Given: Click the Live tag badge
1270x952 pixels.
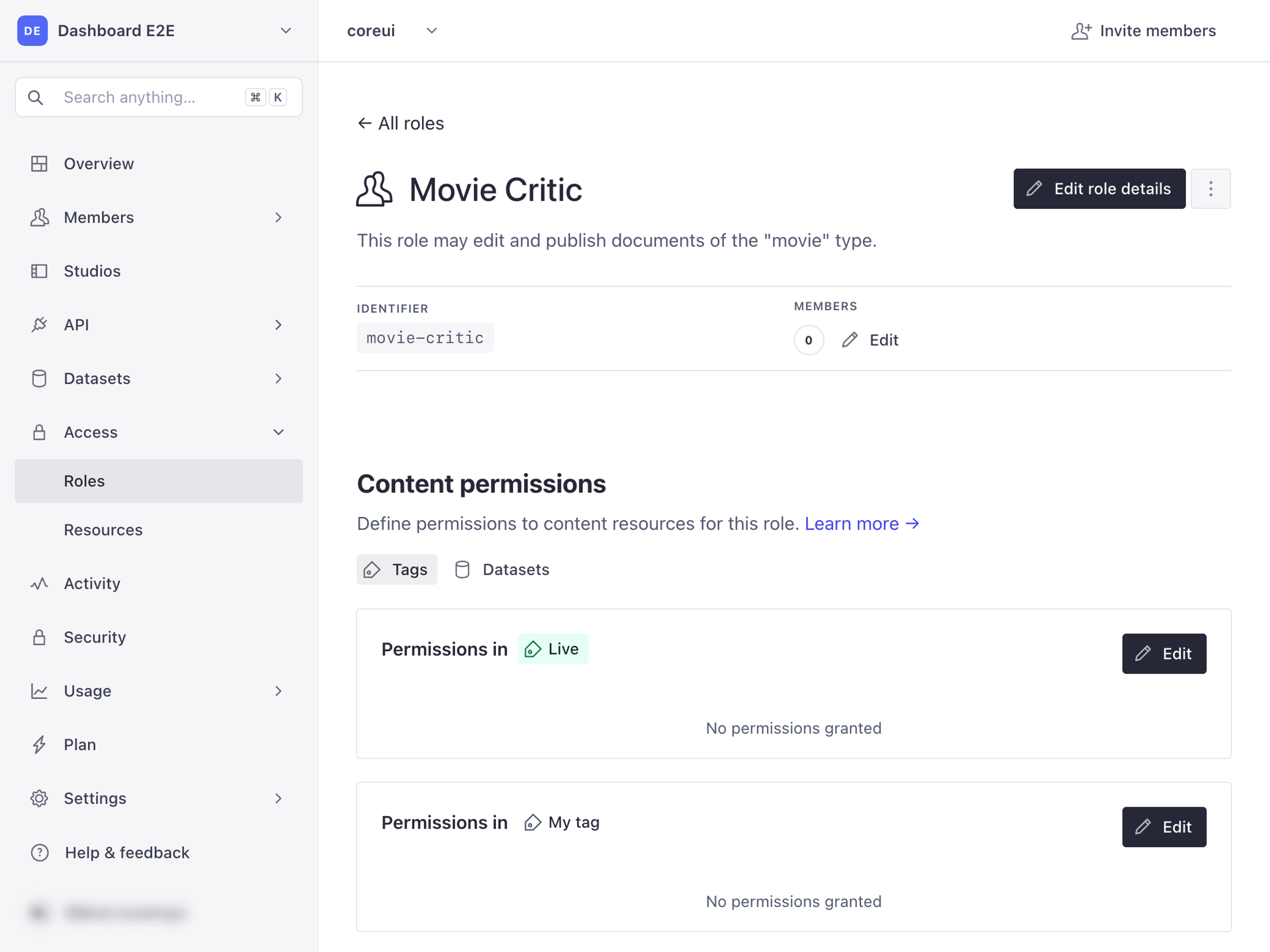Looking at the screenshot, I should tap(553, 649).
